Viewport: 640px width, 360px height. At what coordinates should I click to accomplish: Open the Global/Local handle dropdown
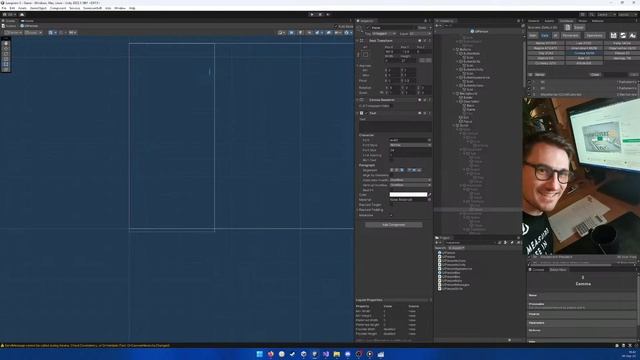(33, 33)
